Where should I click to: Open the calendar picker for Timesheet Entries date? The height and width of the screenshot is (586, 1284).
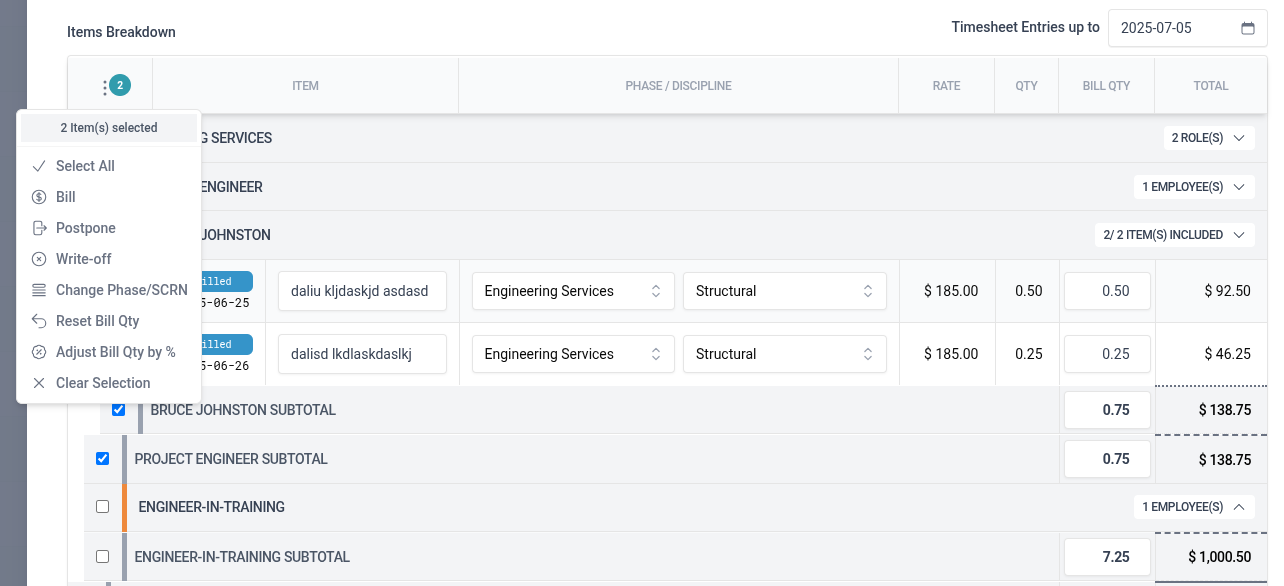point(1247,28)
